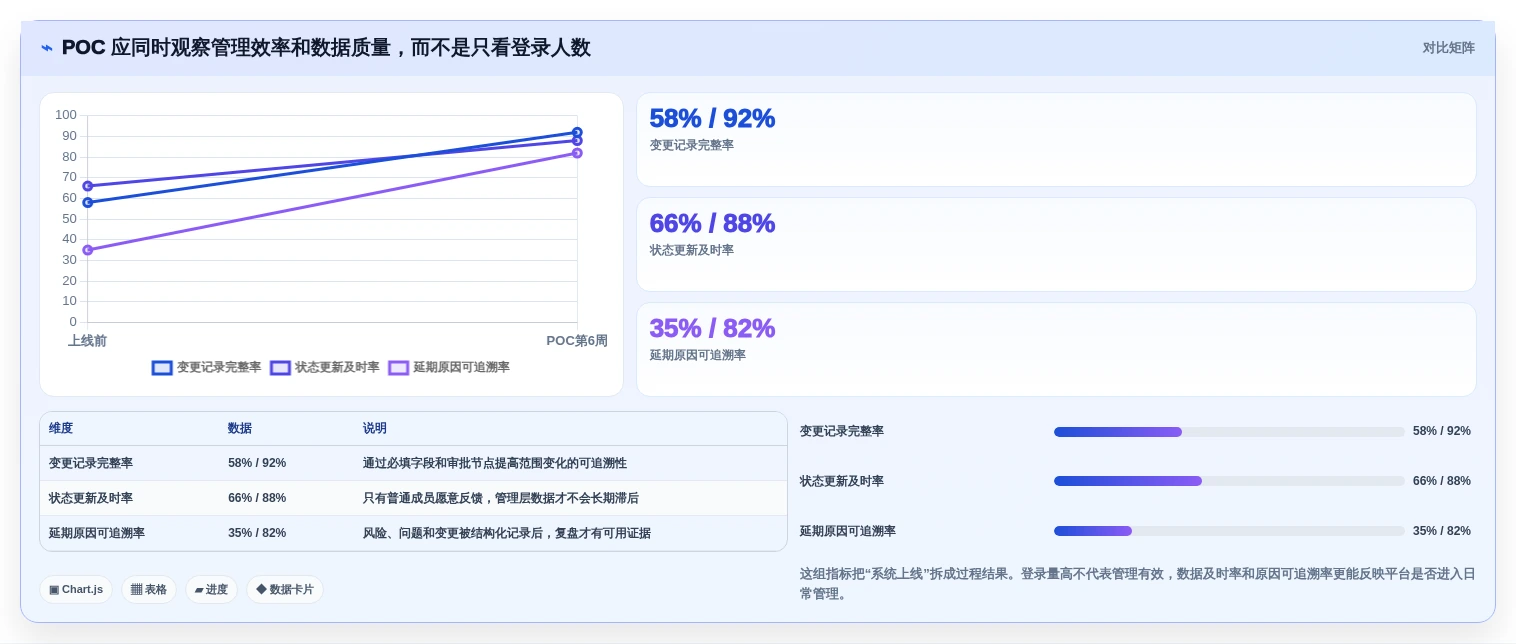The image size is (1516, 644).
Task: Click the POC title heading text
Action: tap(326, 48)
